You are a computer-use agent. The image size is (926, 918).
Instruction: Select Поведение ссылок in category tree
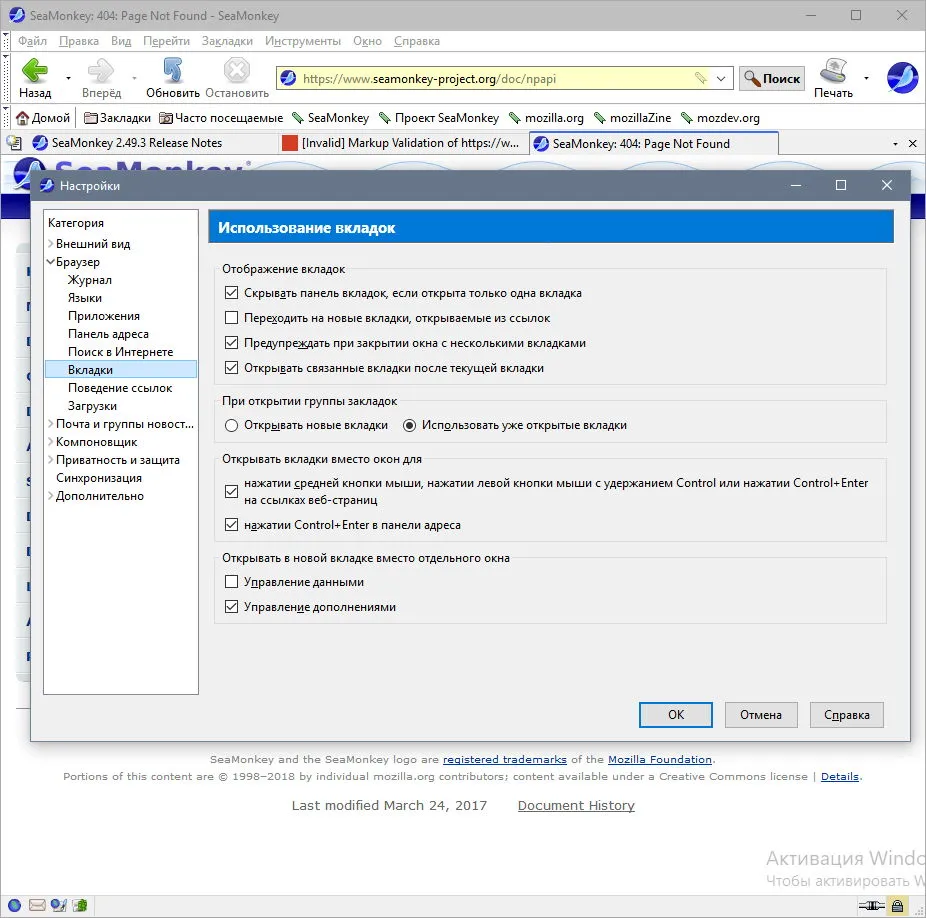[120, 388]
